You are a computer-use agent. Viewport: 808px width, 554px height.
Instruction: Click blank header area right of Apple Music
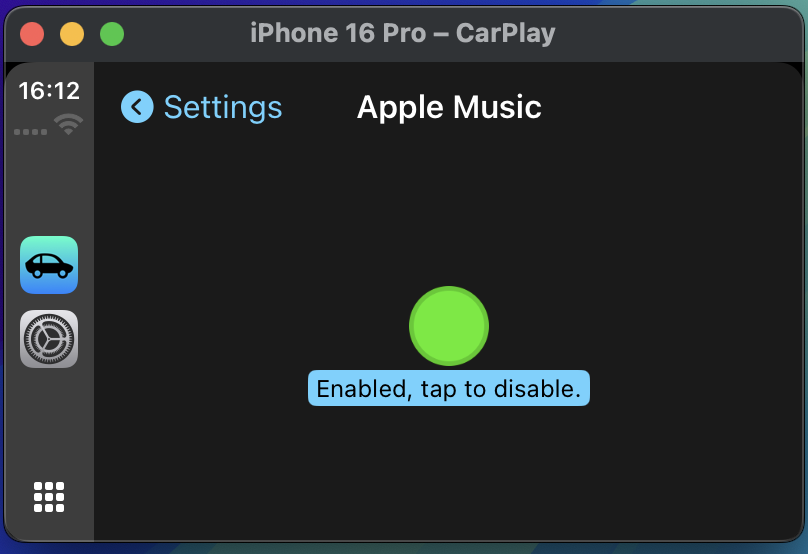point(670,107)
